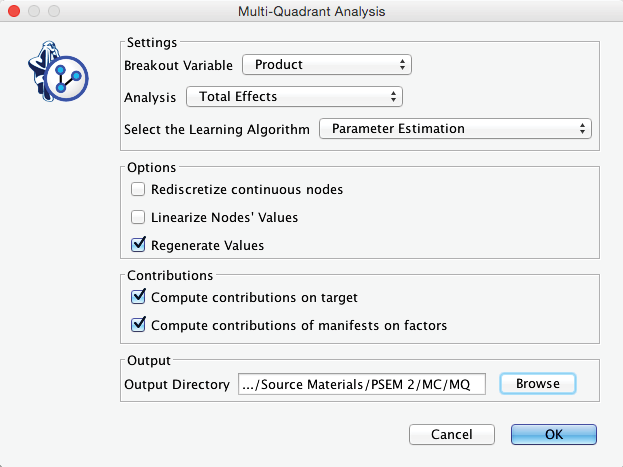
Task: Open the Breakout Variable dropdown
Action: click(327, 65)
